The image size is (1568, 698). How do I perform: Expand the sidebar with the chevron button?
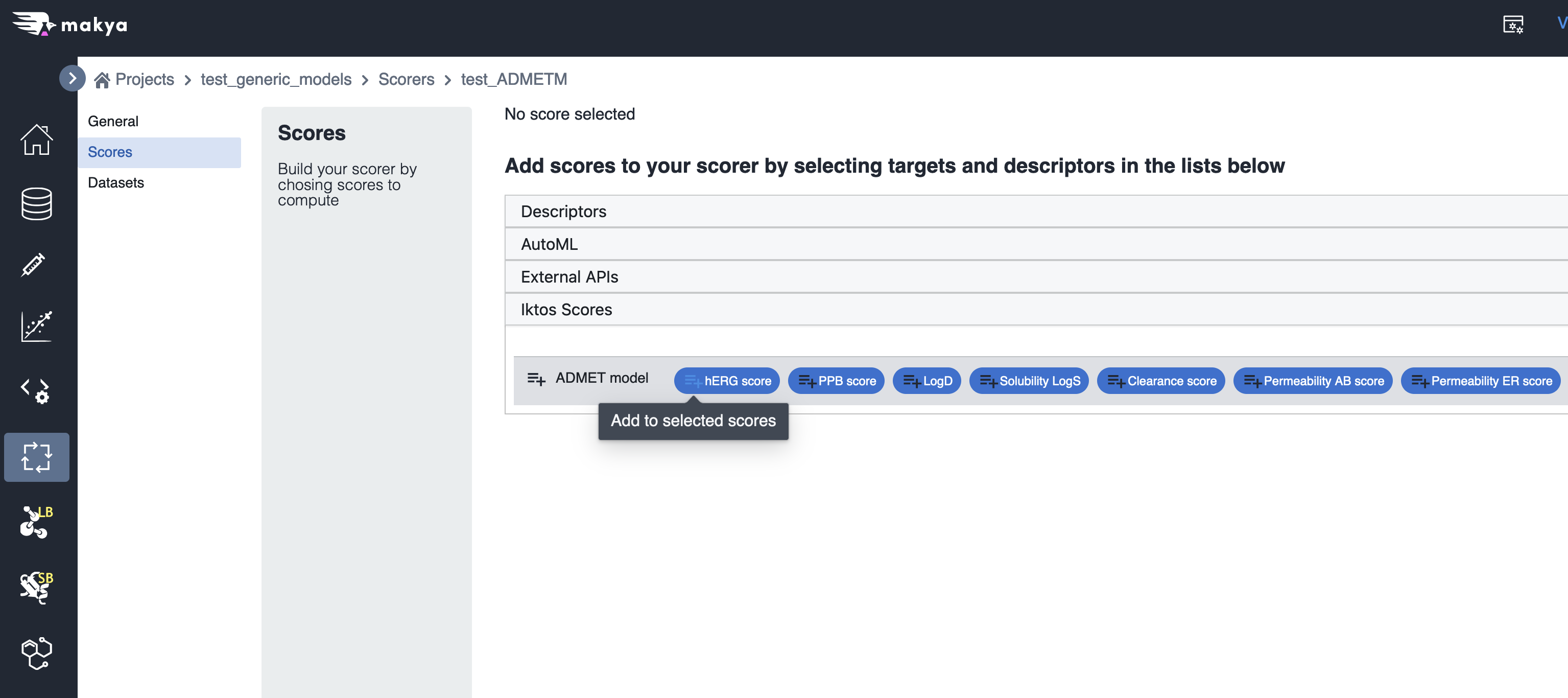(73, 78)
